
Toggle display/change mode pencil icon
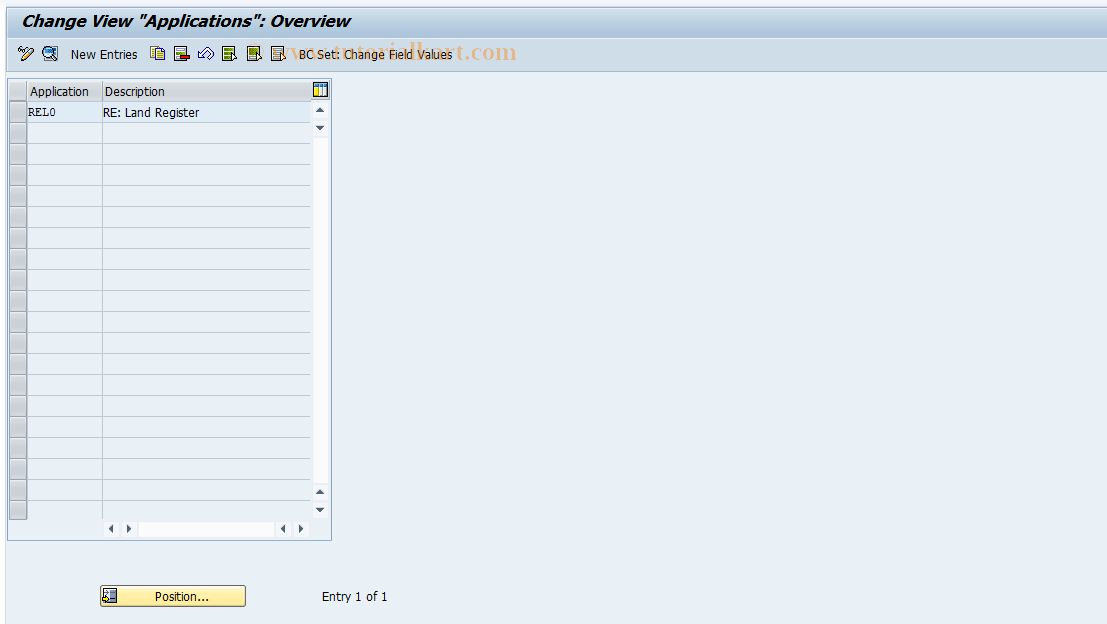point(25,54)
